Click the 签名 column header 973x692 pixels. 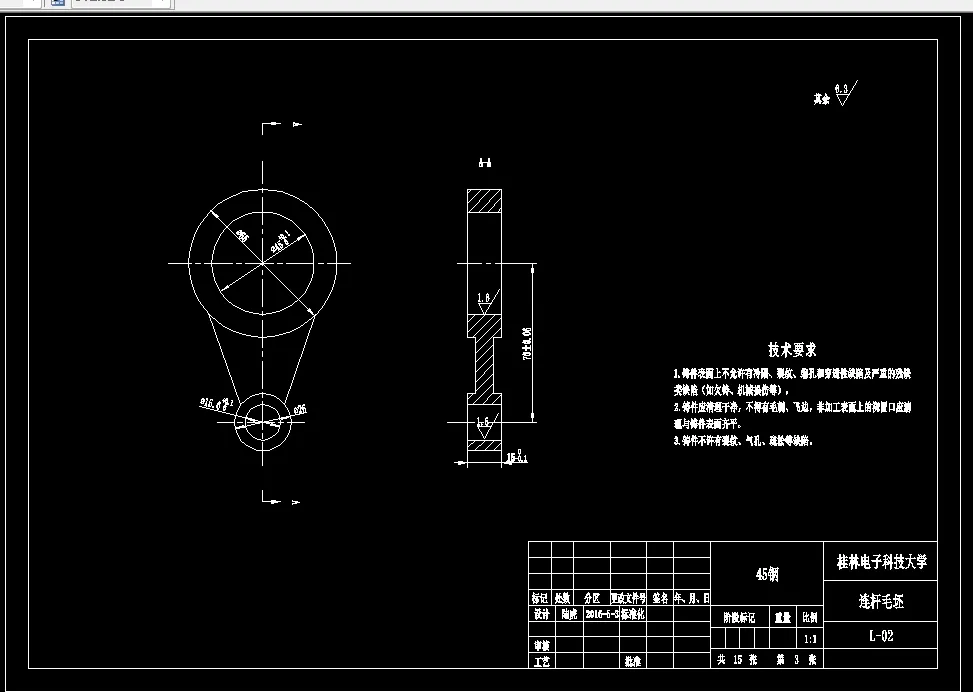coord(660,598)
